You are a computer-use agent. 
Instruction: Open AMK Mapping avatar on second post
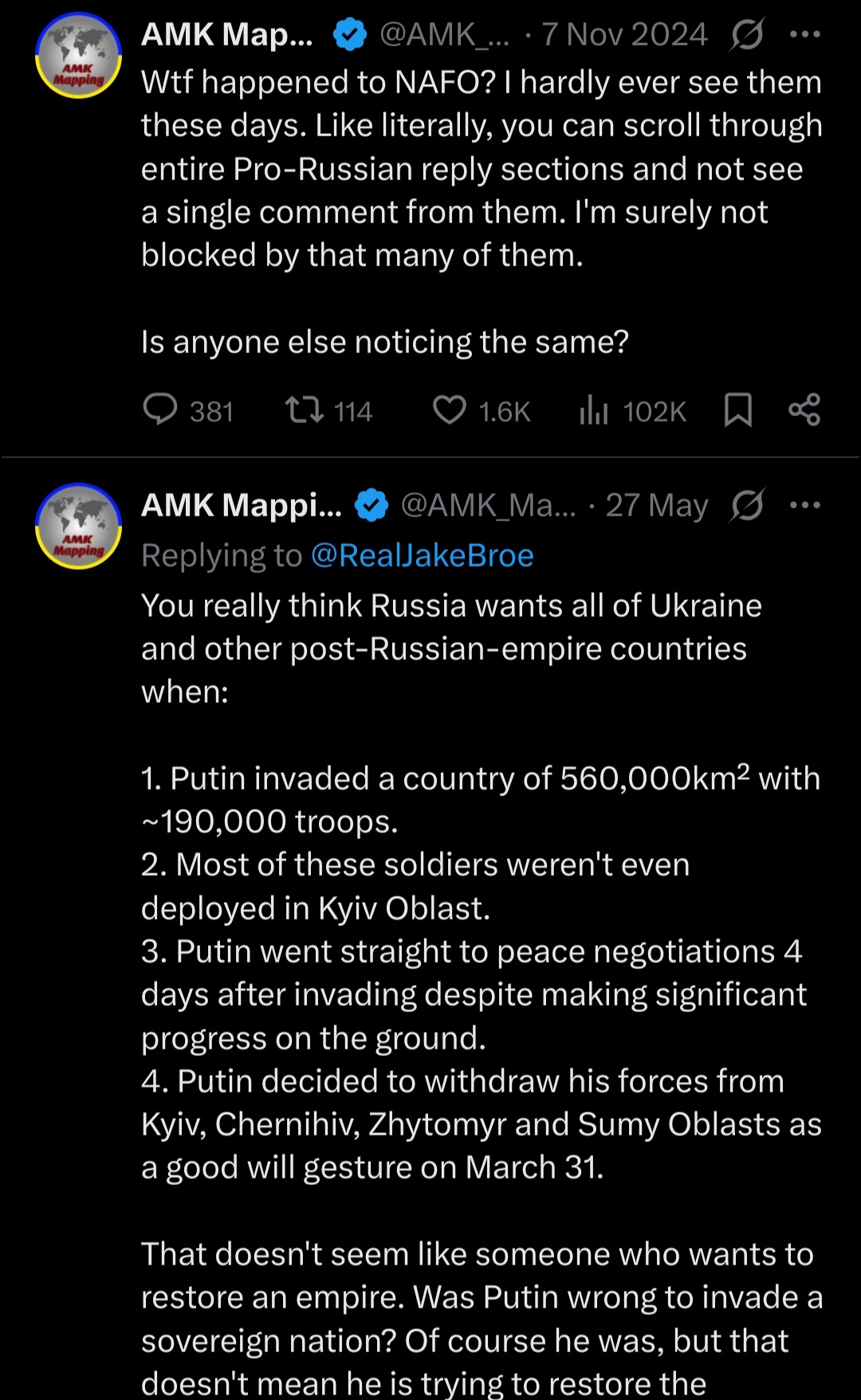tap(78, 526)
